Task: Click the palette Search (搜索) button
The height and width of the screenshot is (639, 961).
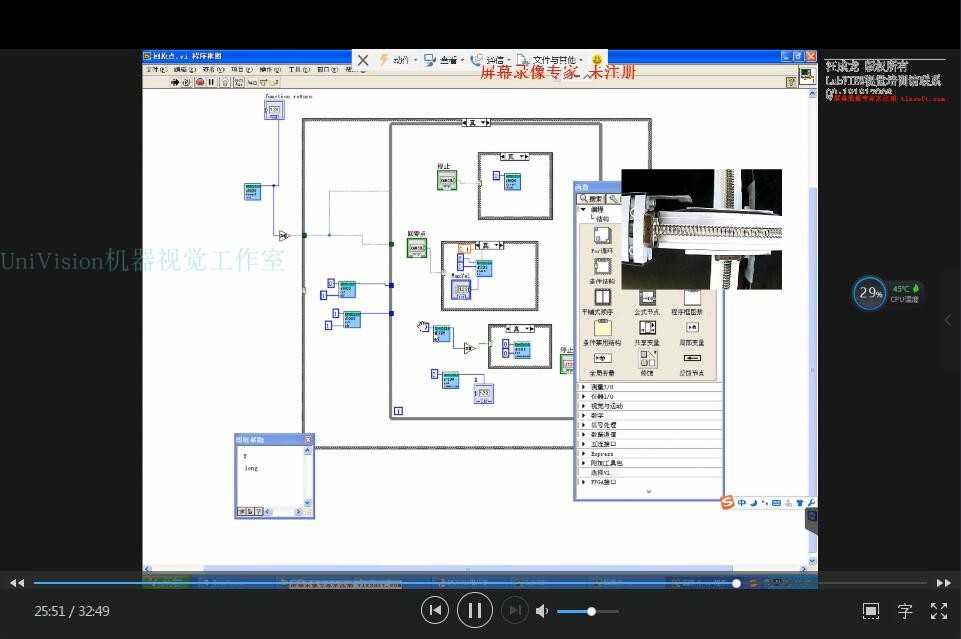Action: tap(591, 199)
